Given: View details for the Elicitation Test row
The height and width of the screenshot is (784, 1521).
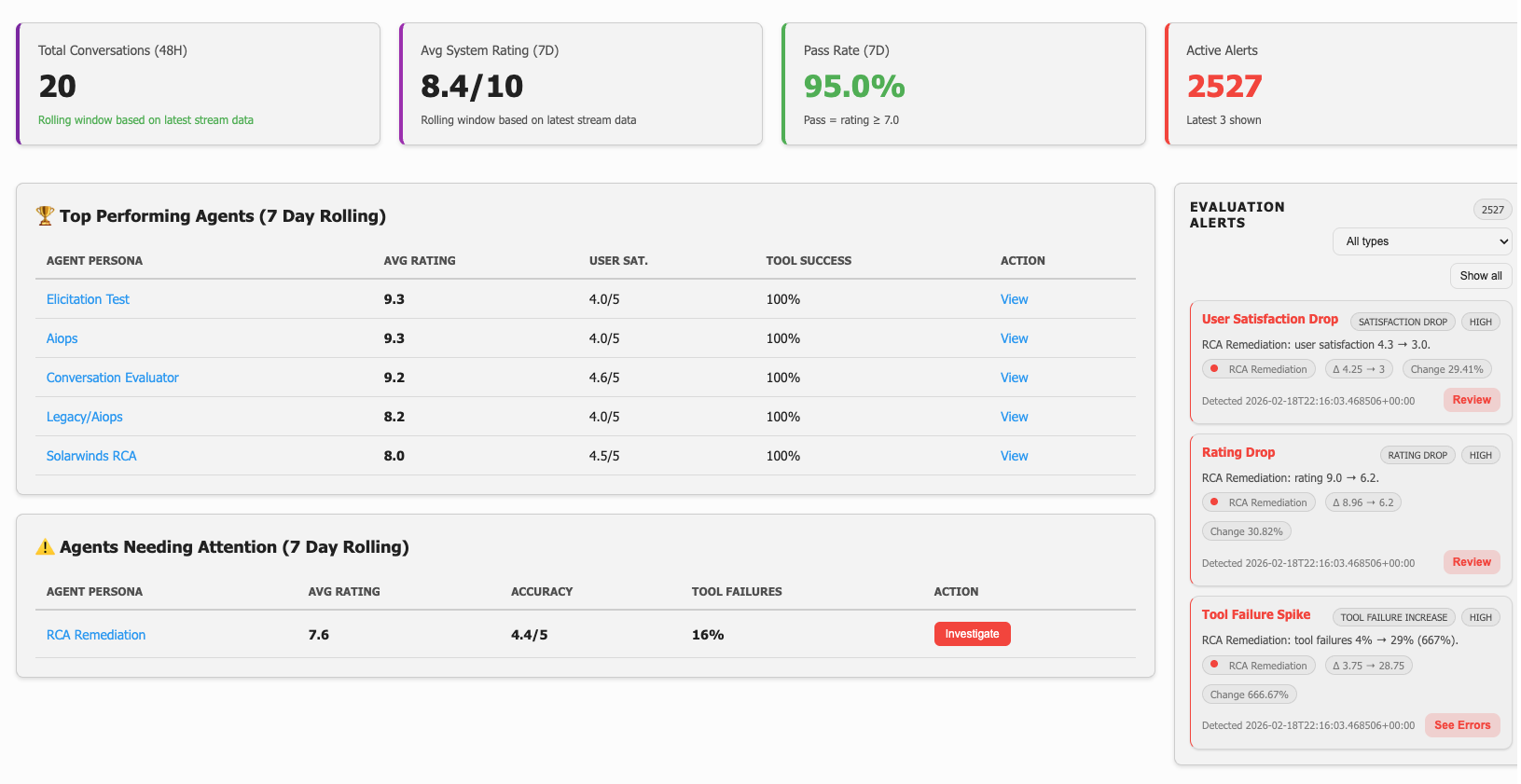Looking at the screenshot, I should click(1014, 299).
